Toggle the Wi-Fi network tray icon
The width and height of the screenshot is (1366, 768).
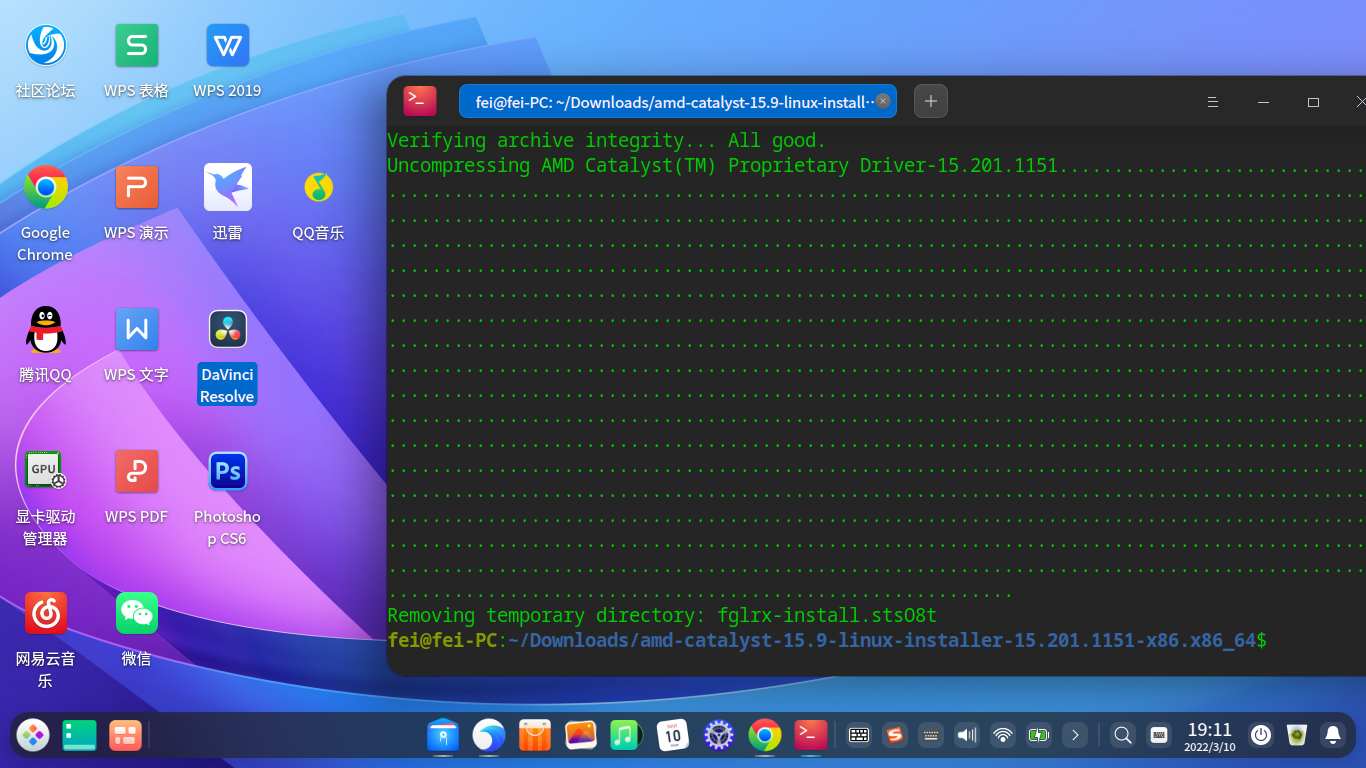1002,735
